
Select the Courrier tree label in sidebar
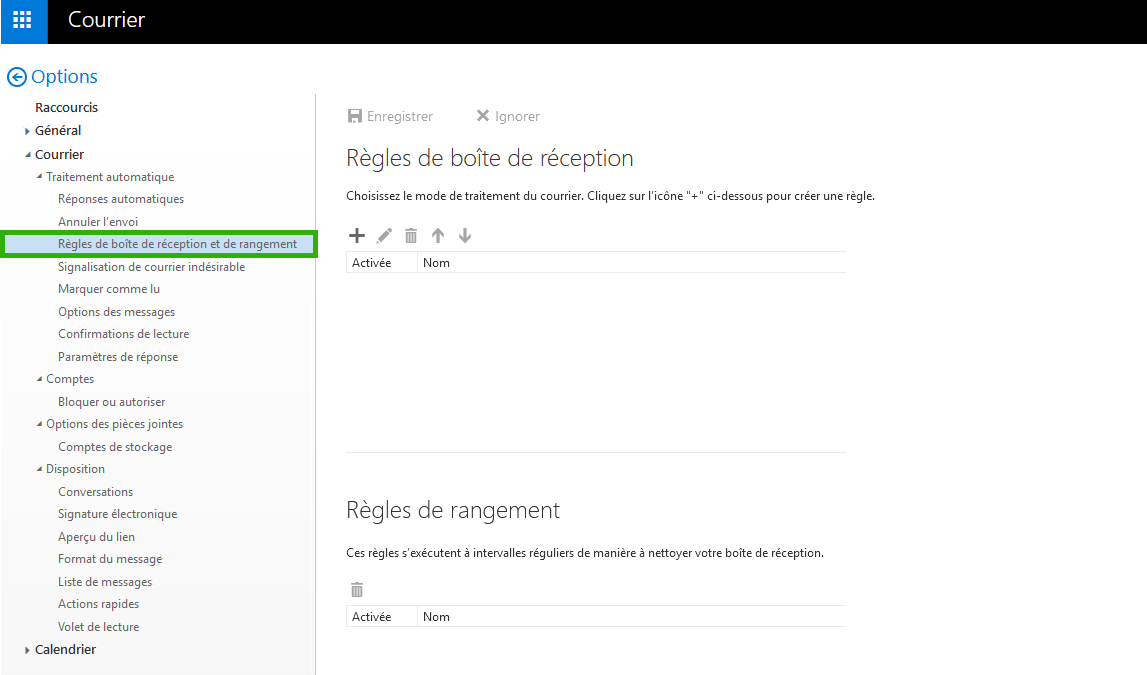pyautogui.click(x=59, y=154)
